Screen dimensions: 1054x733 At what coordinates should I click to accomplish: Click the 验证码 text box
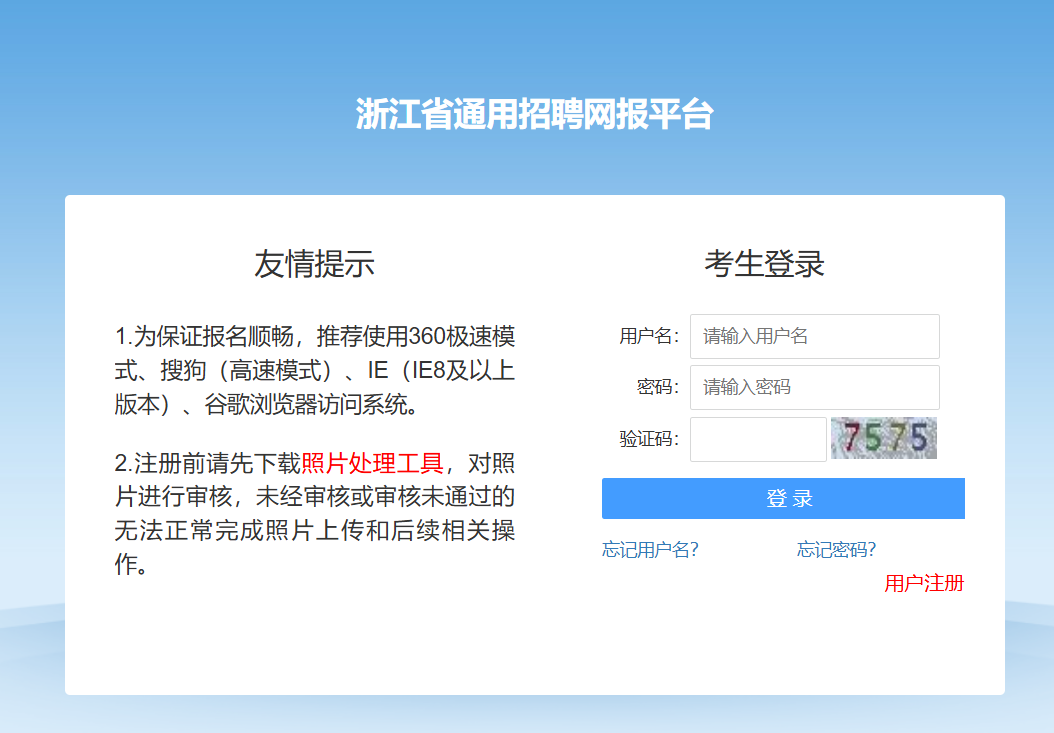(758, 439)
